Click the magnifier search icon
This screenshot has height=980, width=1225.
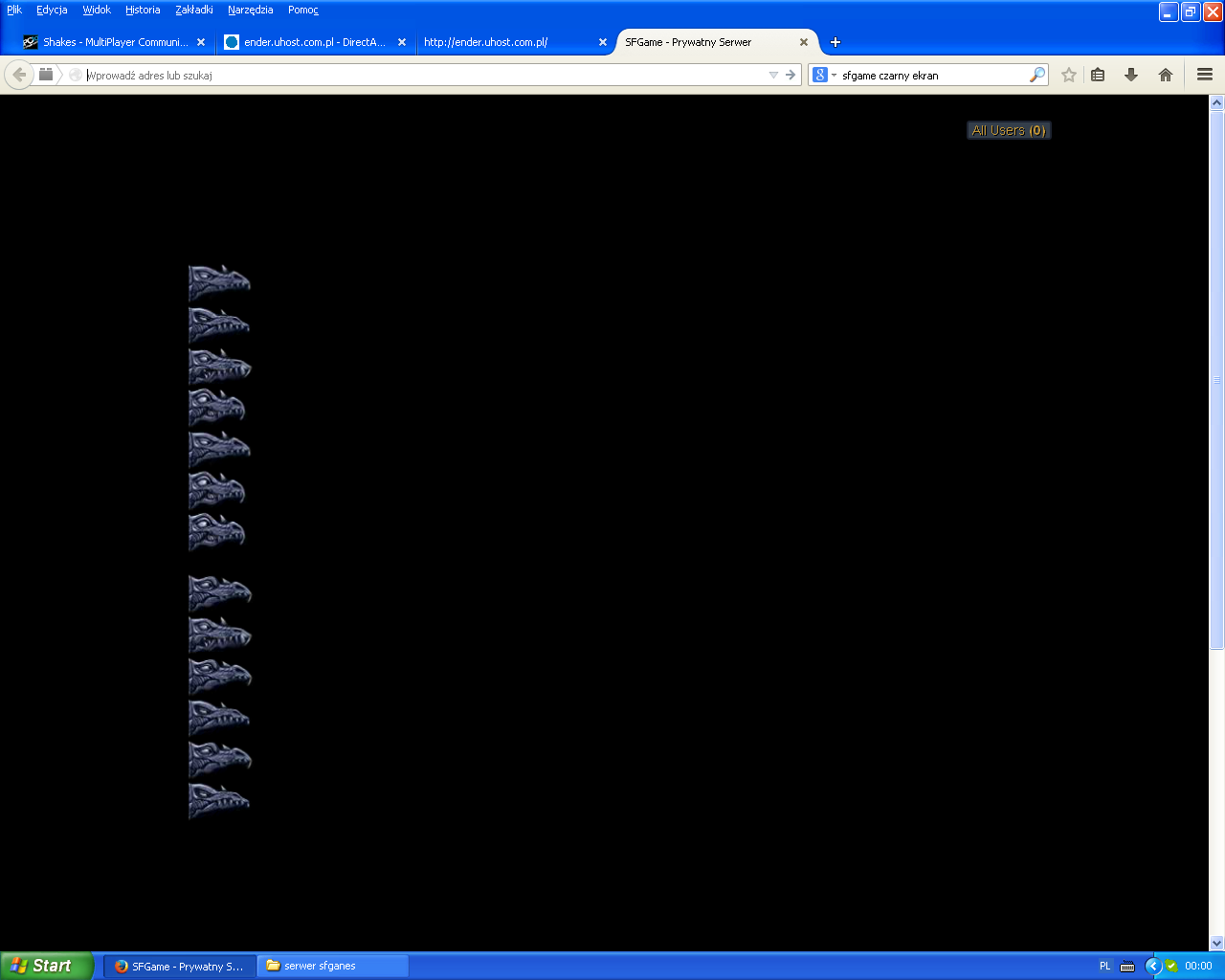coord(1037,75)
